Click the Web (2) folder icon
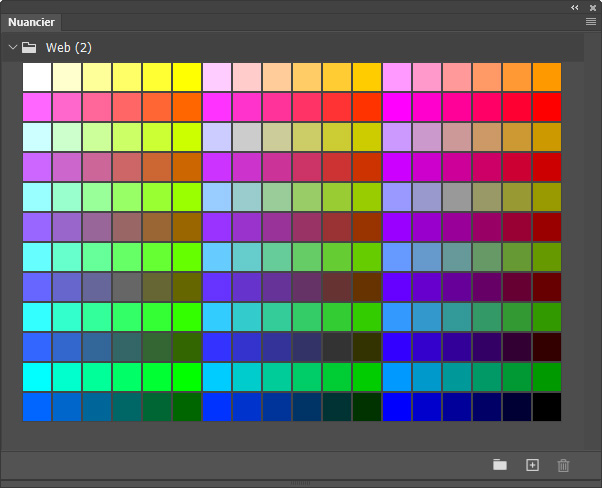 tap(29, 48)
